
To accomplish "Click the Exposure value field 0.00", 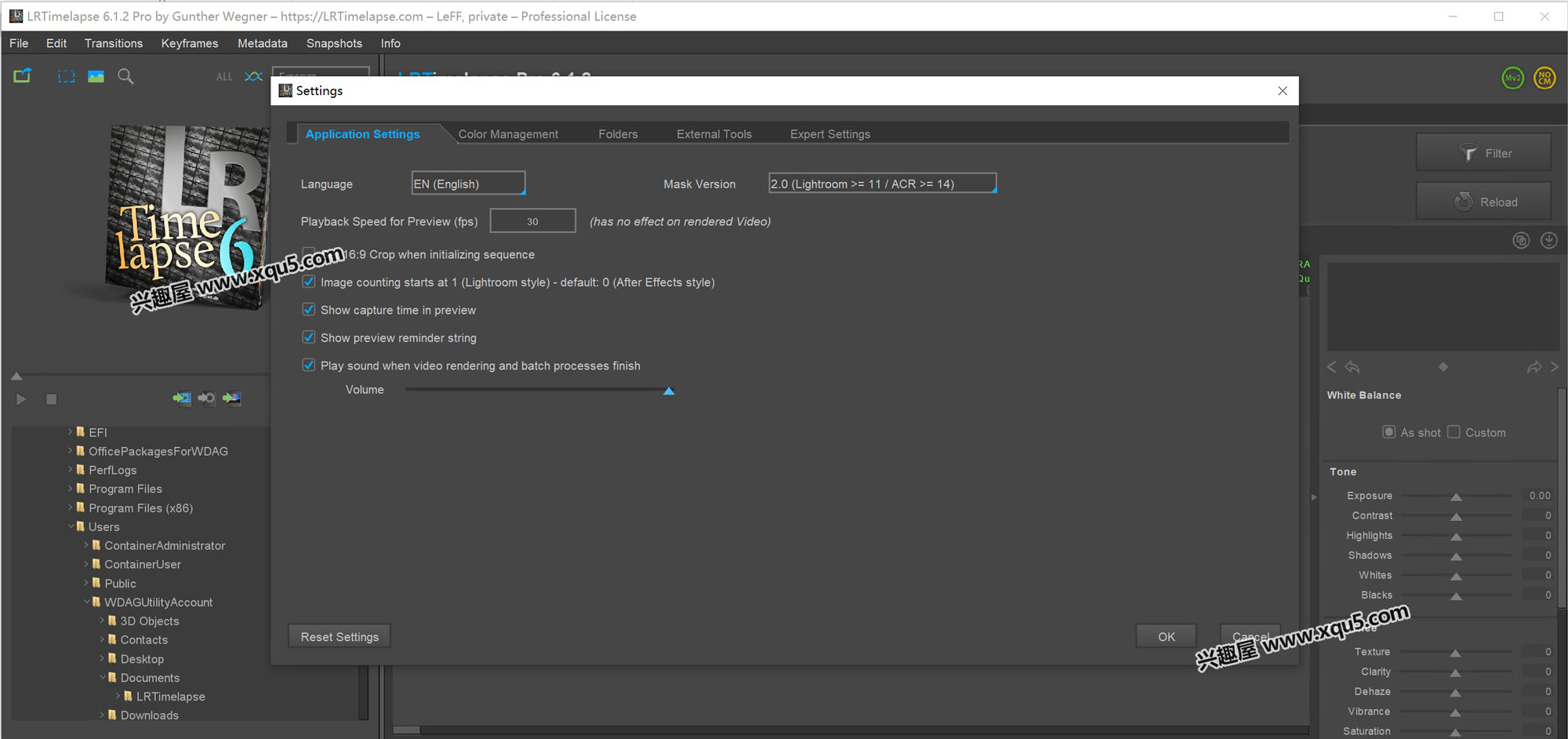I will (x=1539, y=496).
